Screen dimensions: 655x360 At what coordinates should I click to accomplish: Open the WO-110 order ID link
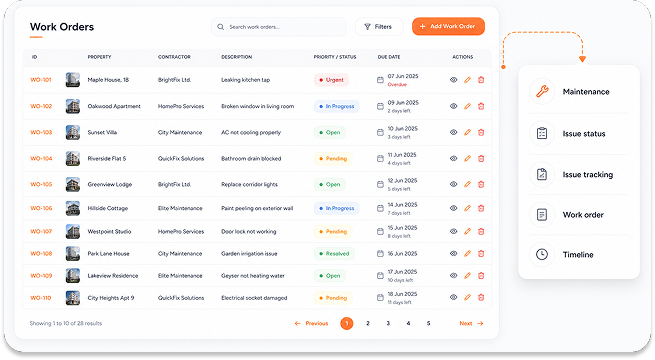(41, 298)
